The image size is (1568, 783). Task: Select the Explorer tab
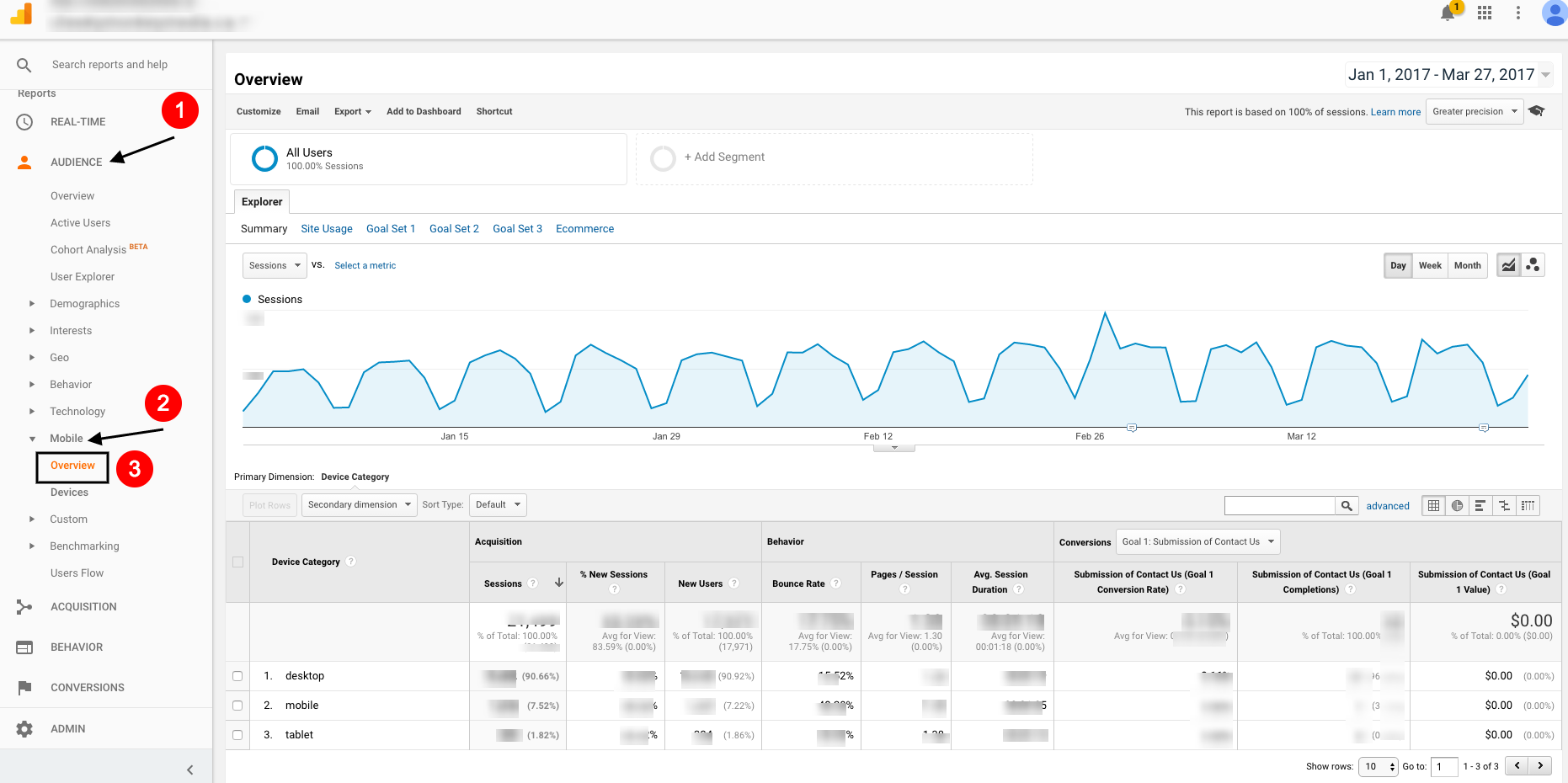coord(262,202)
